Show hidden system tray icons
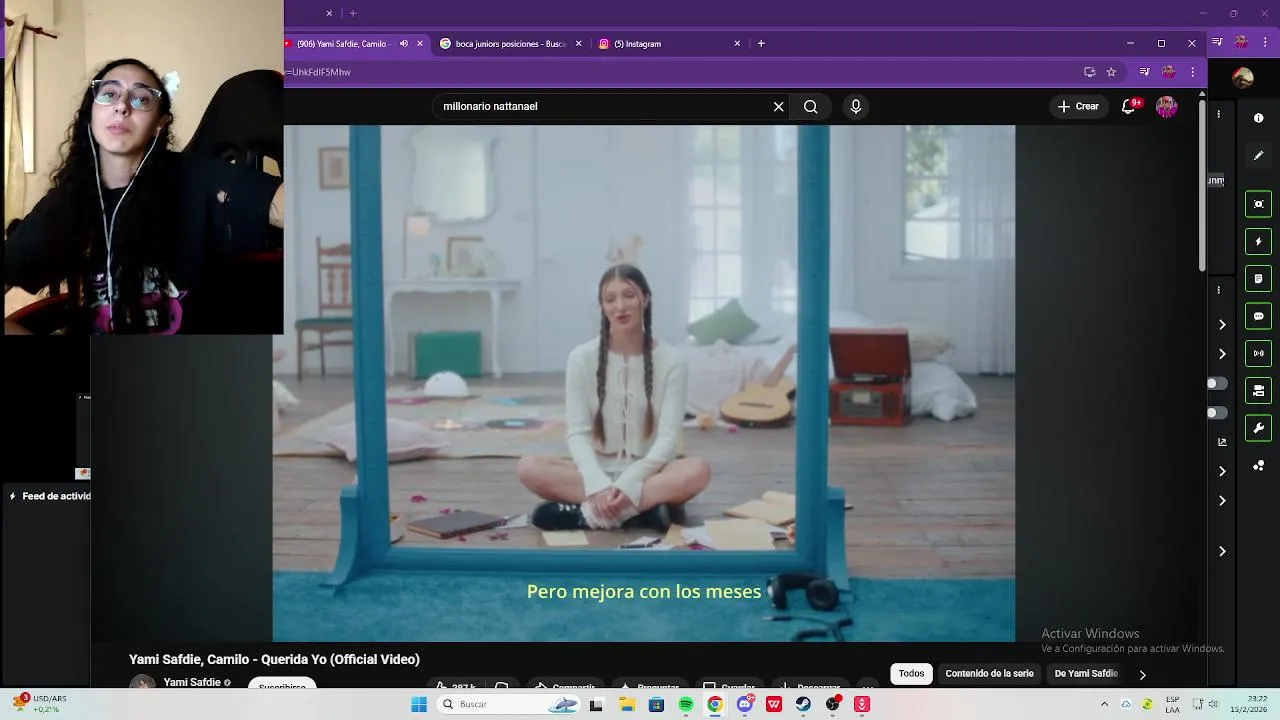This screenshot has height=720, width=1280. click(x=1104, y=704)
